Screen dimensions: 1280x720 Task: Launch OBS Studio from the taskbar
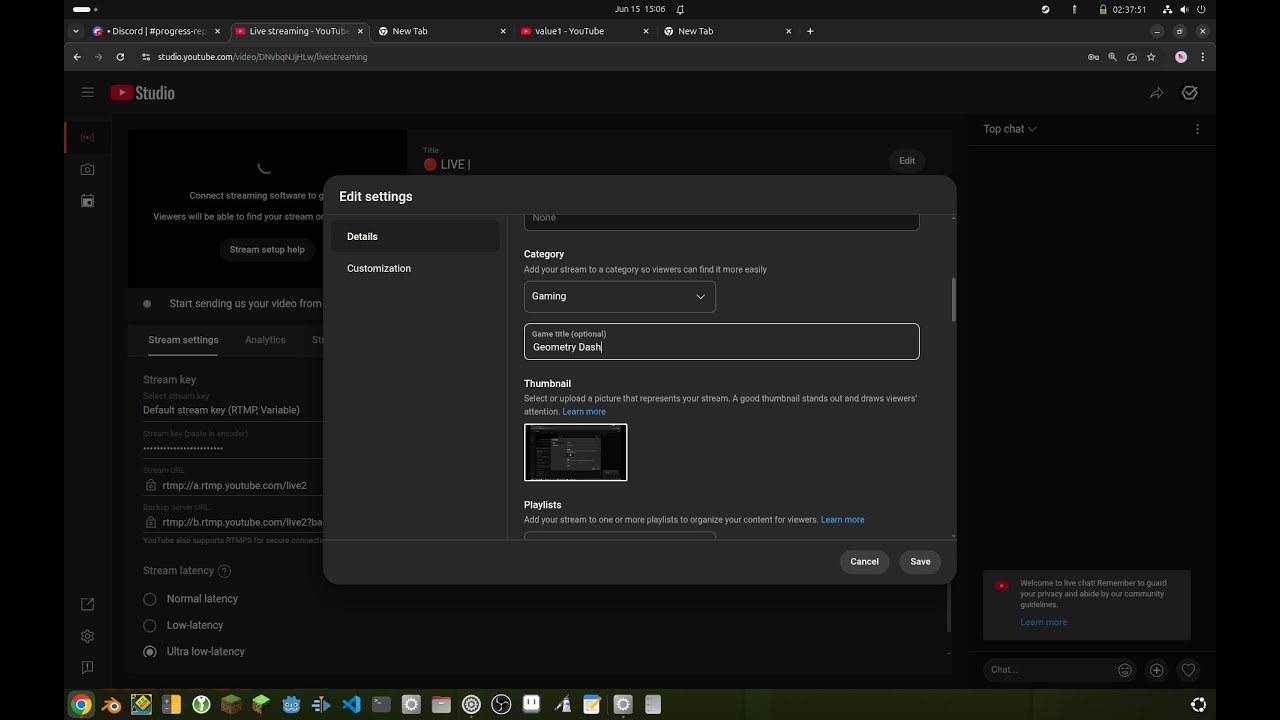pos(501,705)
